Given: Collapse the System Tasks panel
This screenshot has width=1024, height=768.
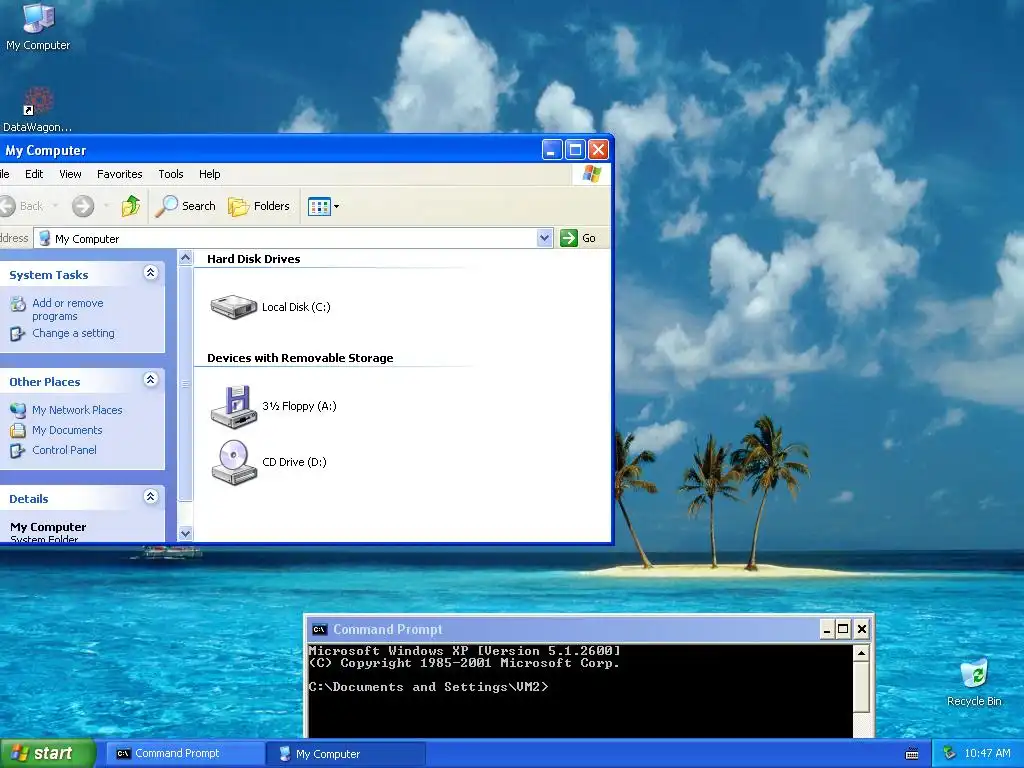Looking at the screenshot, I should (x=151, y=273).
